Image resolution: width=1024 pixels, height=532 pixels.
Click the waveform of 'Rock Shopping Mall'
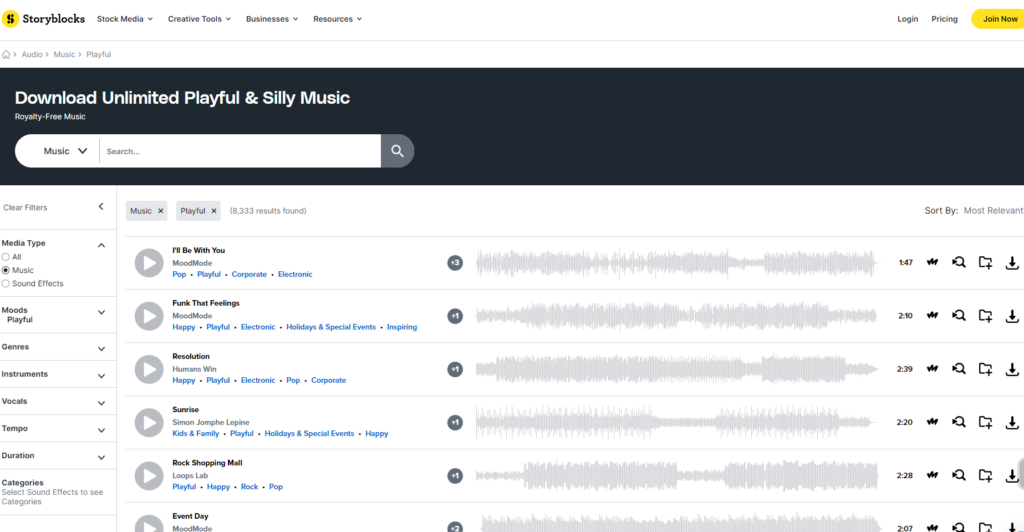click(680, 475)
